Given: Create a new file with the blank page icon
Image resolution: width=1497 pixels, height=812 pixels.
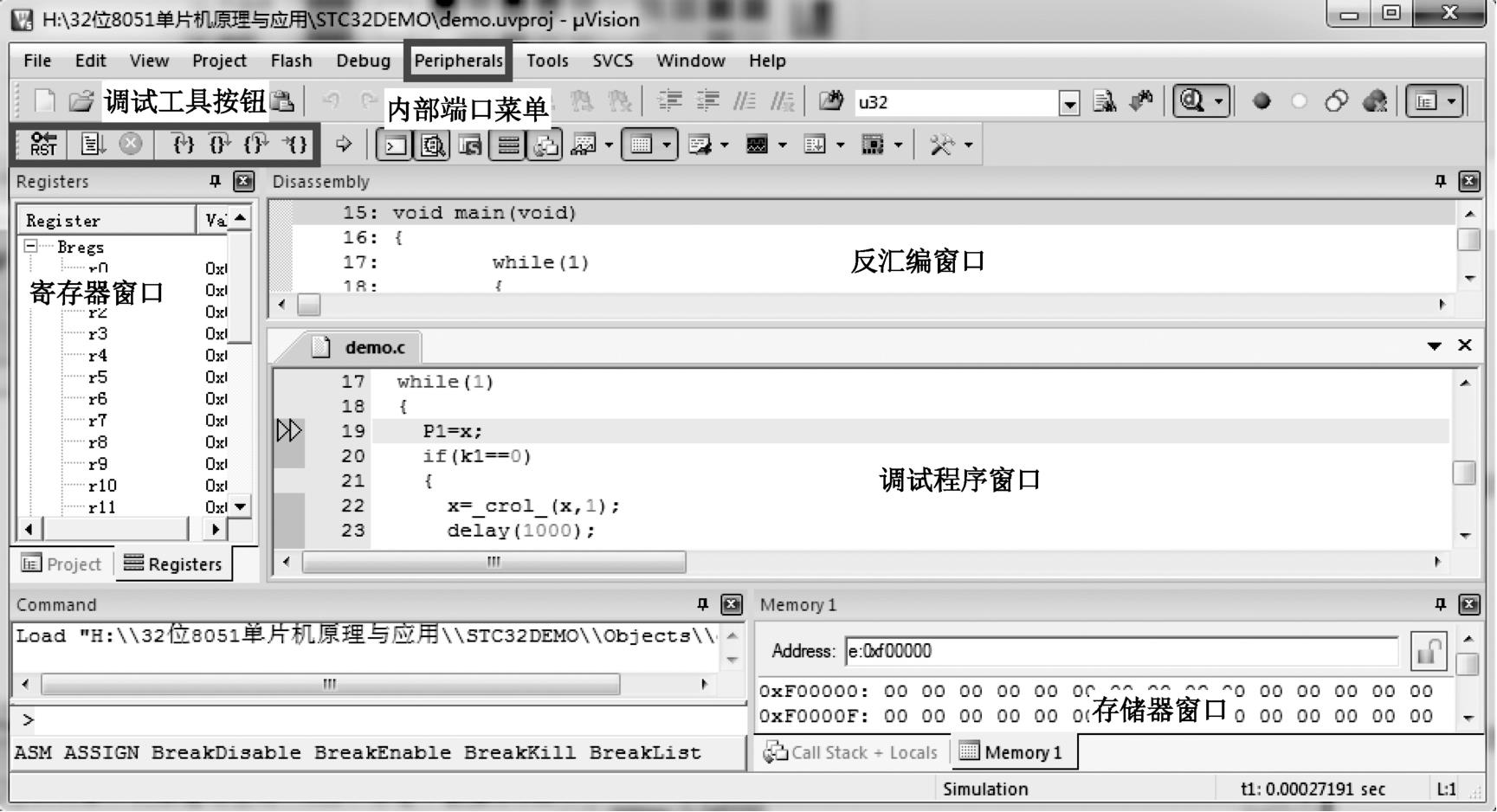Looking at the screenshot, I should [44, 101].
